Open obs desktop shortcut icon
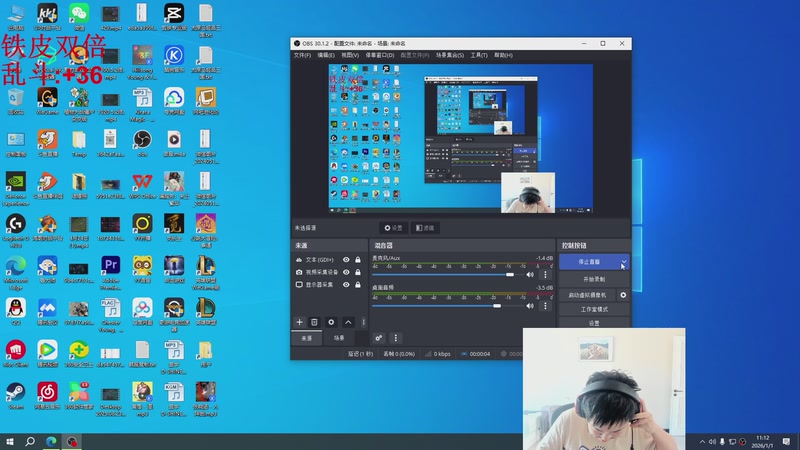The height and width of the screenshot is (450, 800). coord(142,143)
